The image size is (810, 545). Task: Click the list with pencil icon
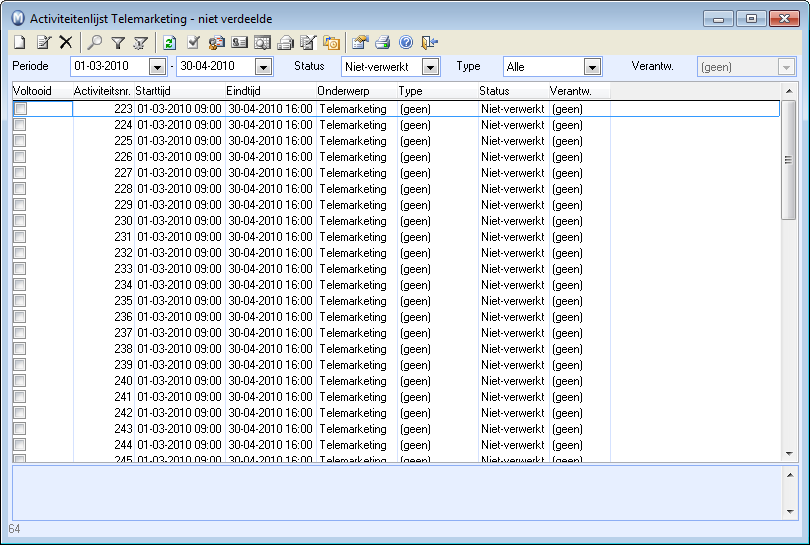308,42
